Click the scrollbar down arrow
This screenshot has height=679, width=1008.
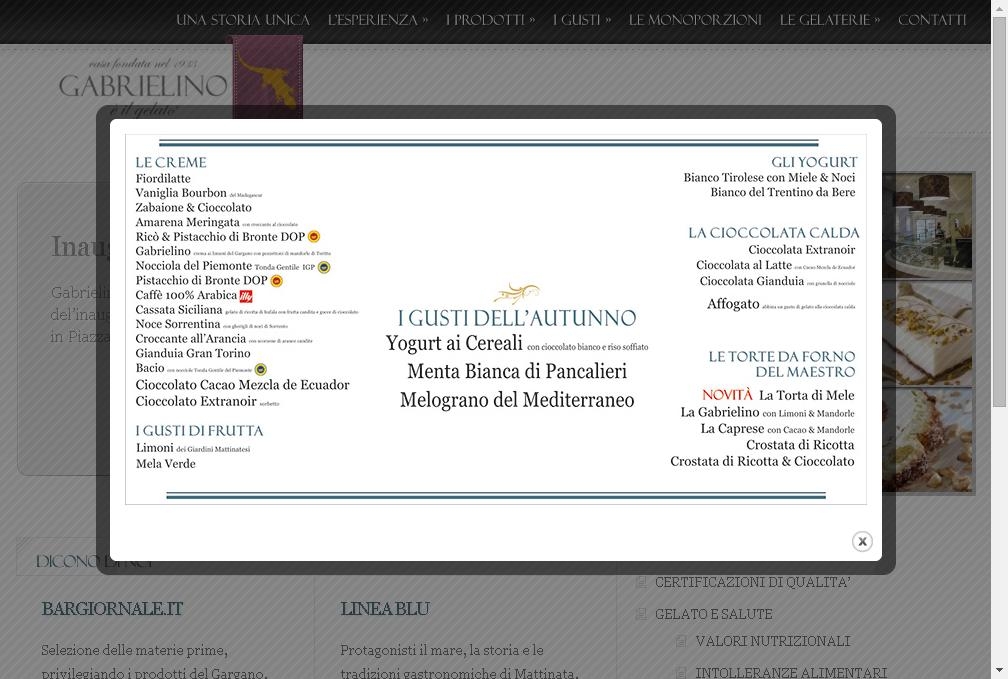pos(999,673)
